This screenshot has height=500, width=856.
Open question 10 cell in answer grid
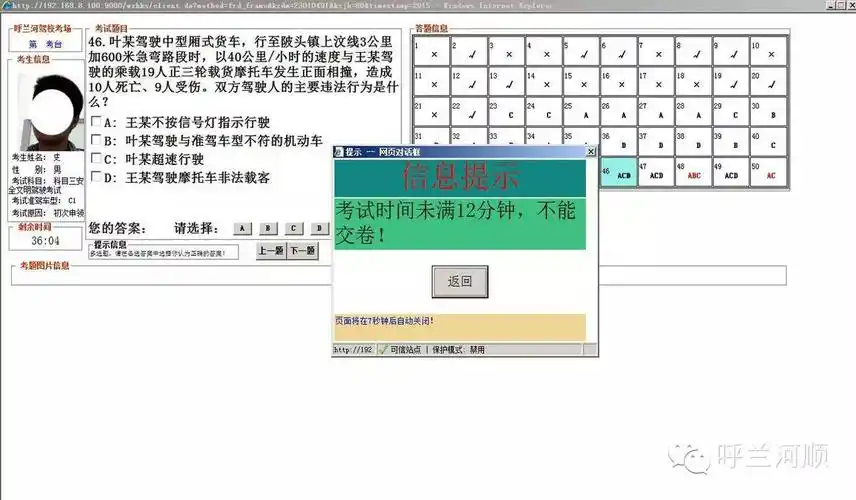click(768, 51)
